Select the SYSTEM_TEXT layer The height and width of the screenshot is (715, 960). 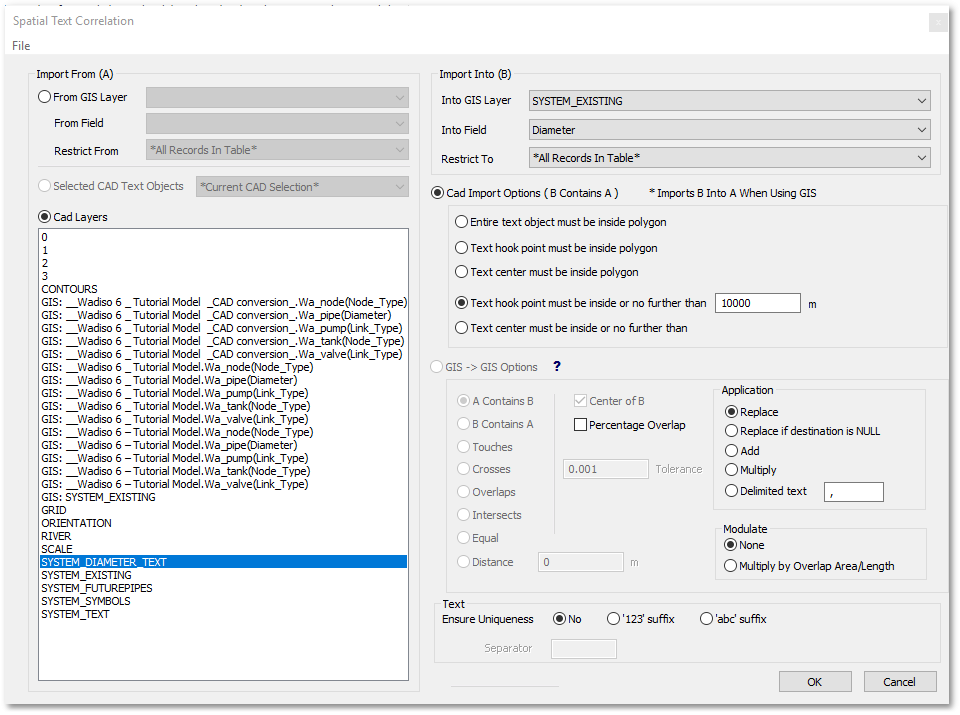click(223, 614)
